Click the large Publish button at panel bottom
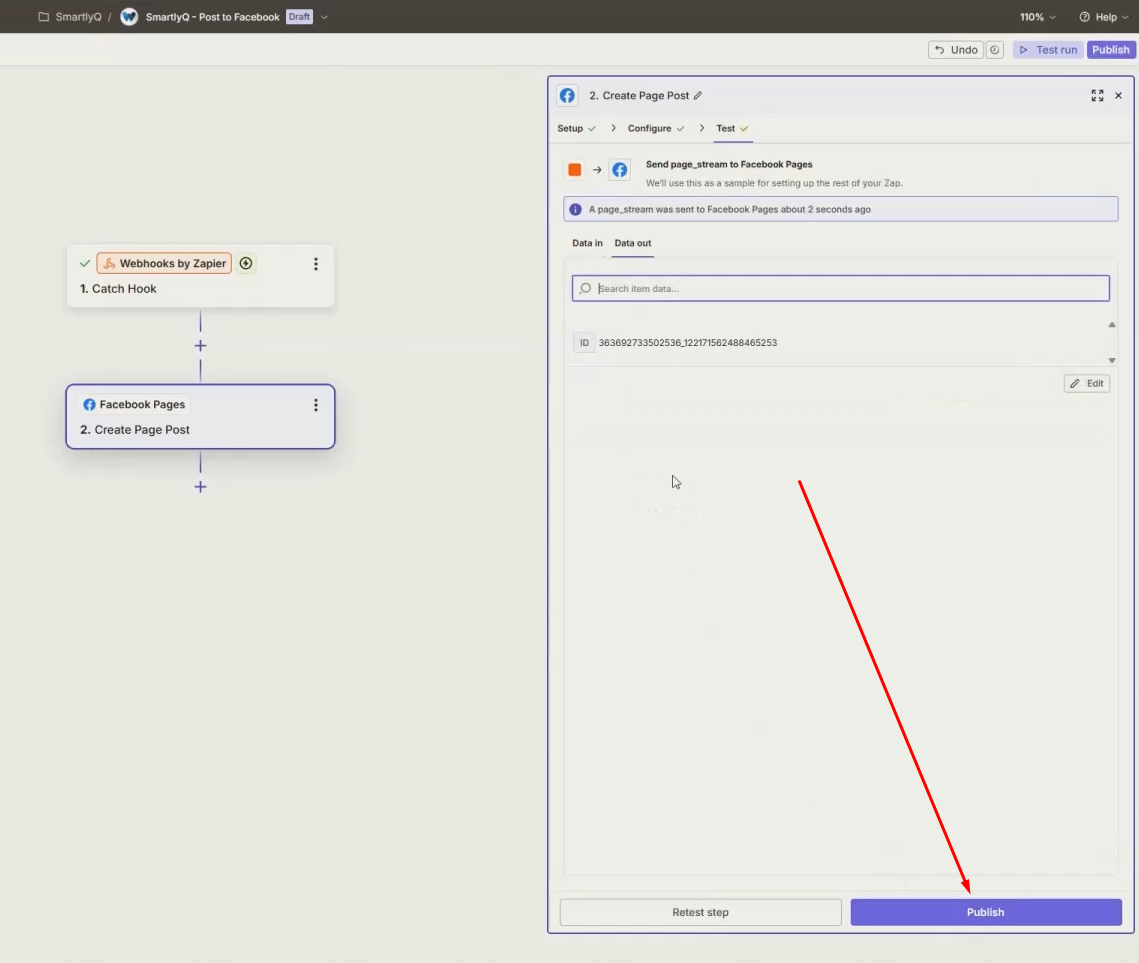This screenshot has height=963, width=1139. click(986, 912)
